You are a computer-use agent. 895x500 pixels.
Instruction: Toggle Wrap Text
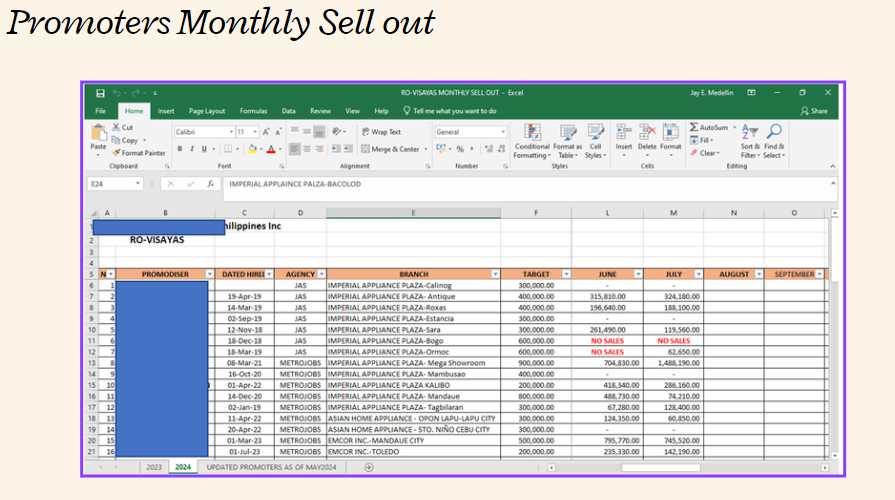pos(381,132)
